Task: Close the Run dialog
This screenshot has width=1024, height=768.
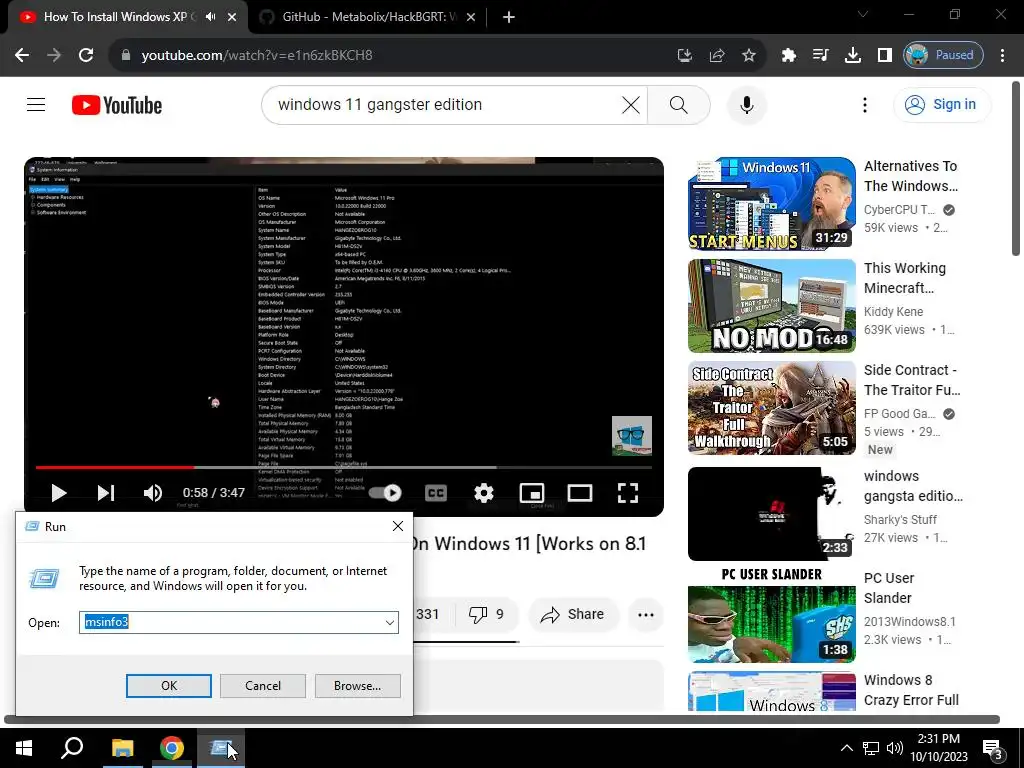Action: 398,526
